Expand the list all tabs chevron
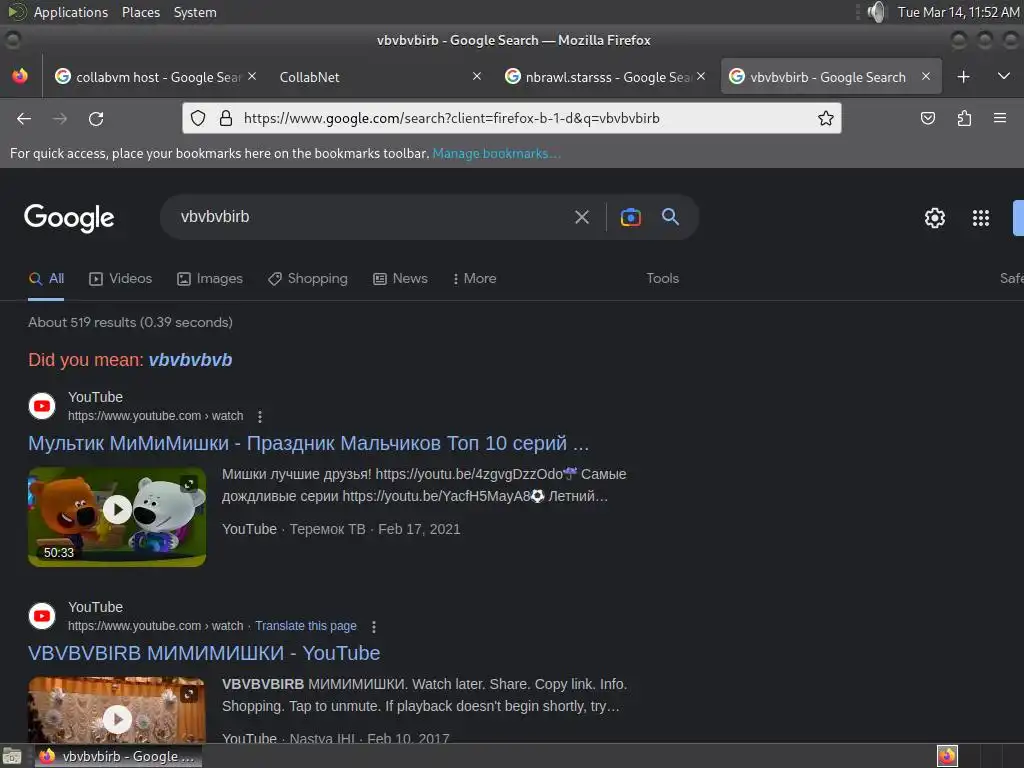Image resolution: width=1024 pixels, height=768 pixels. pyautogui.click(x=1004, y=76)
